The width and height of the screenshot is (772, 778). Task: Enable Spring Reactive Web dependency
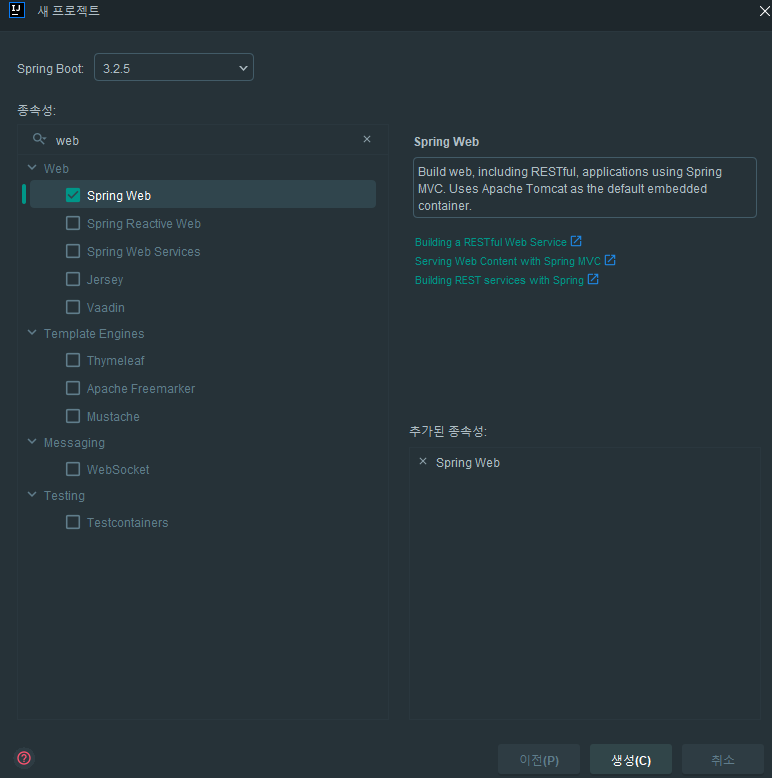pos(73,223)
